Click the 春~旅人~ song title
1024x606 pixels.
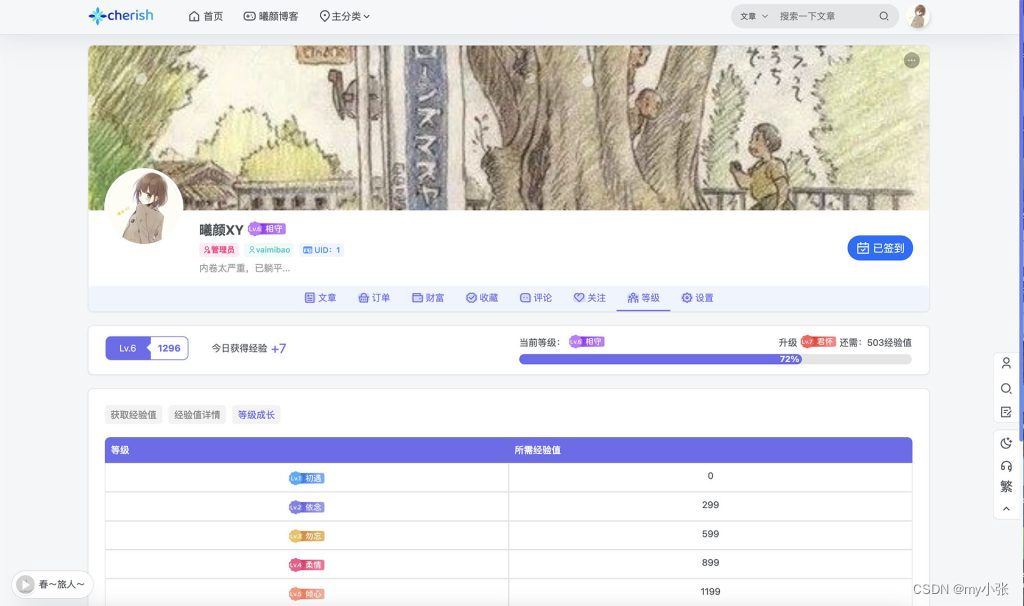(x=61, y=584)
